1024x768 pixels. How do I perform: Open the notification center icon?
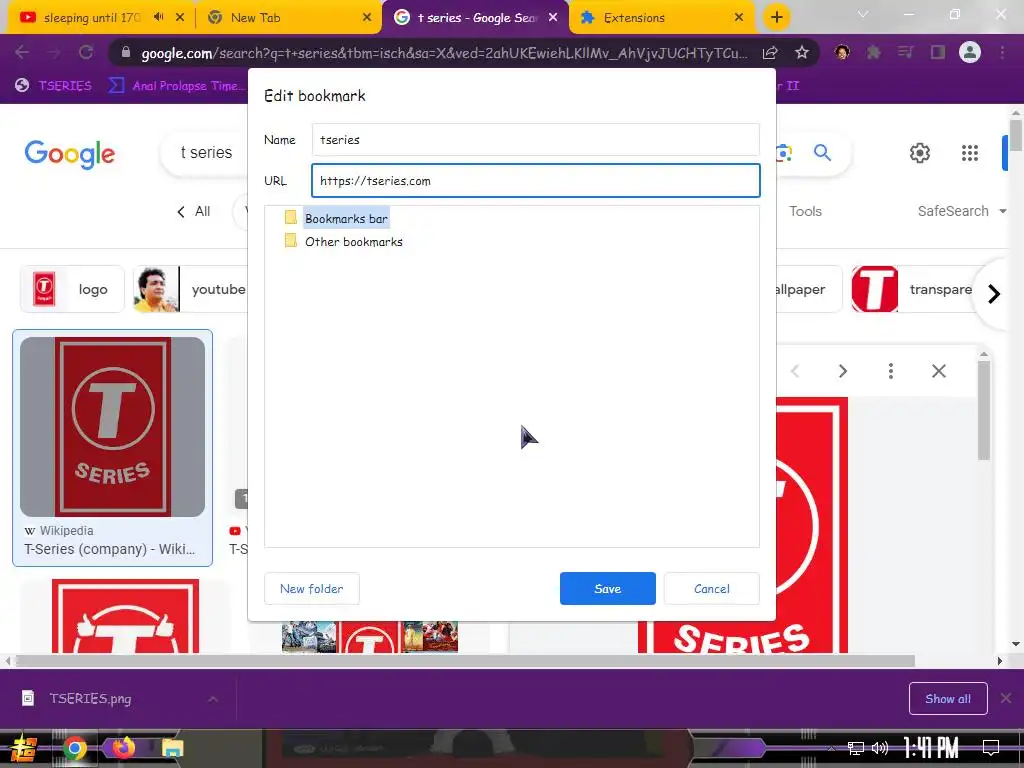coord(991,748)
